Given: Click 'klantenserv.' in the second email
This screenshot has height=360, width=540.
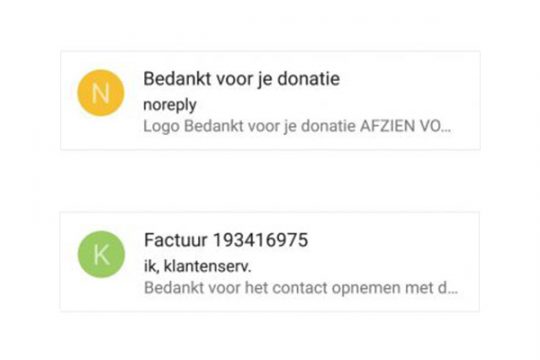Looking at the screenshot, I should [208, 266].
